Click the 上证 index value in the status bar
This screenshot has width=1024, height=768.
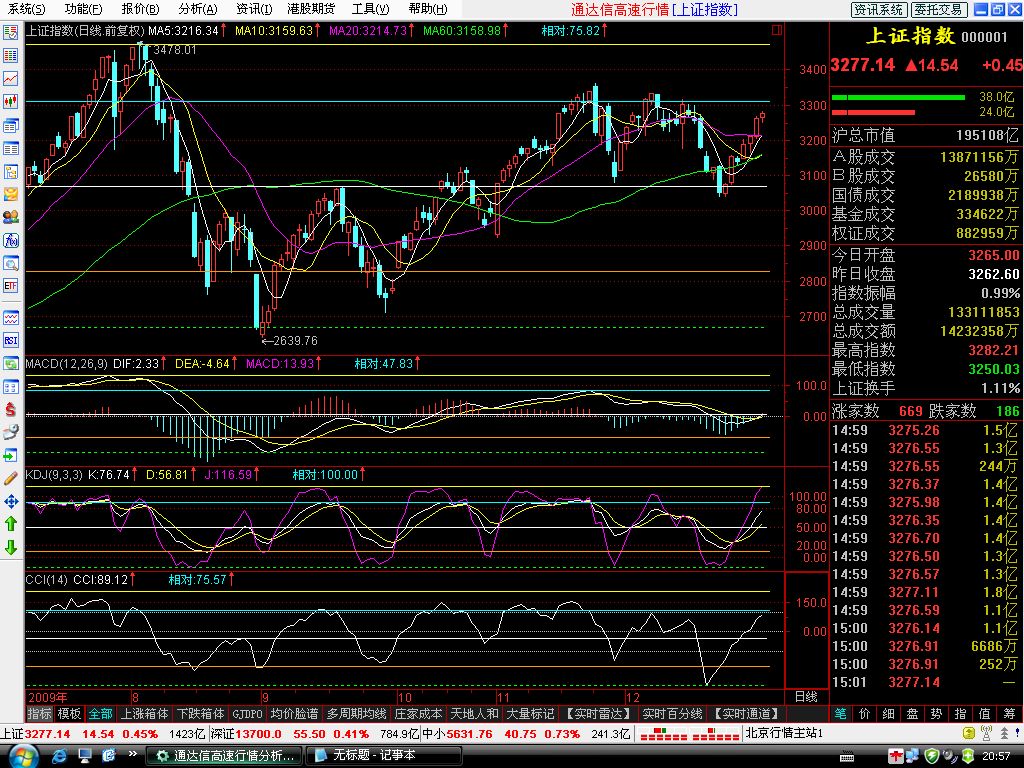click(47, 733)
